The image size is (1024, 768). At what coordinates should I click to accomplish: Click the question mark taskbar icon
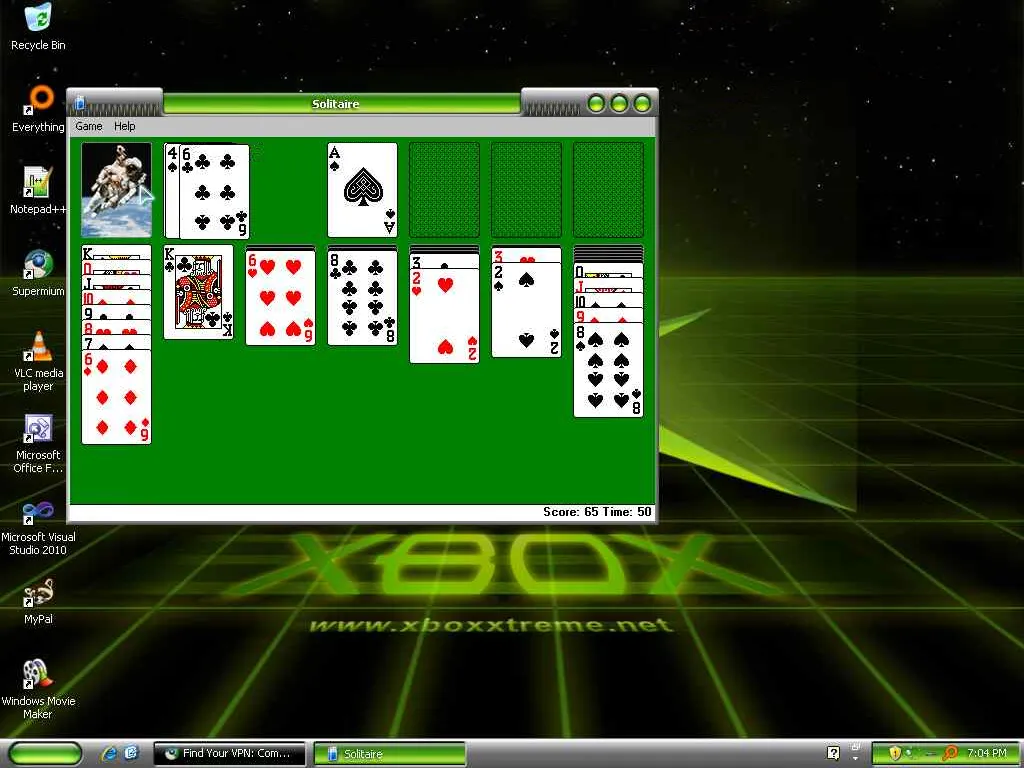833,753
